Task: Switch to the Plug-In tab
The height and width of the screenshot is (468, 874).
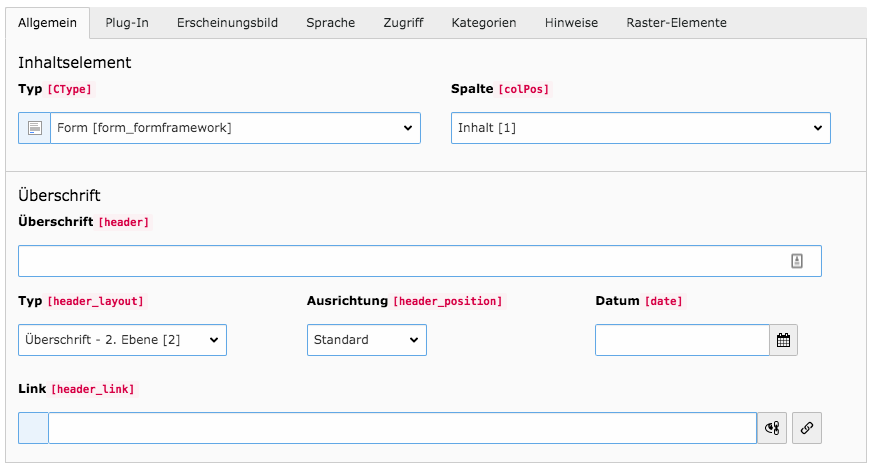Action: coord(127,23)
